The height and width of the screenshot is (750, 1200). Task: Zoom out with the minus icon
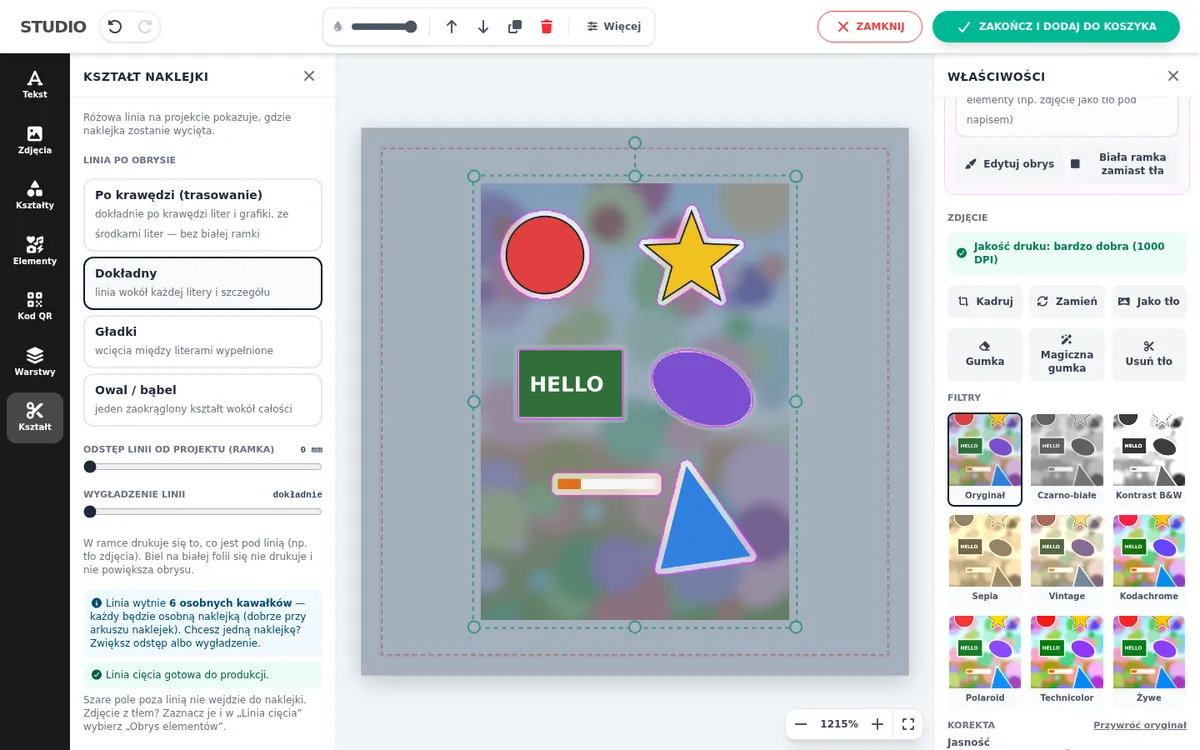tap(801, 724)
